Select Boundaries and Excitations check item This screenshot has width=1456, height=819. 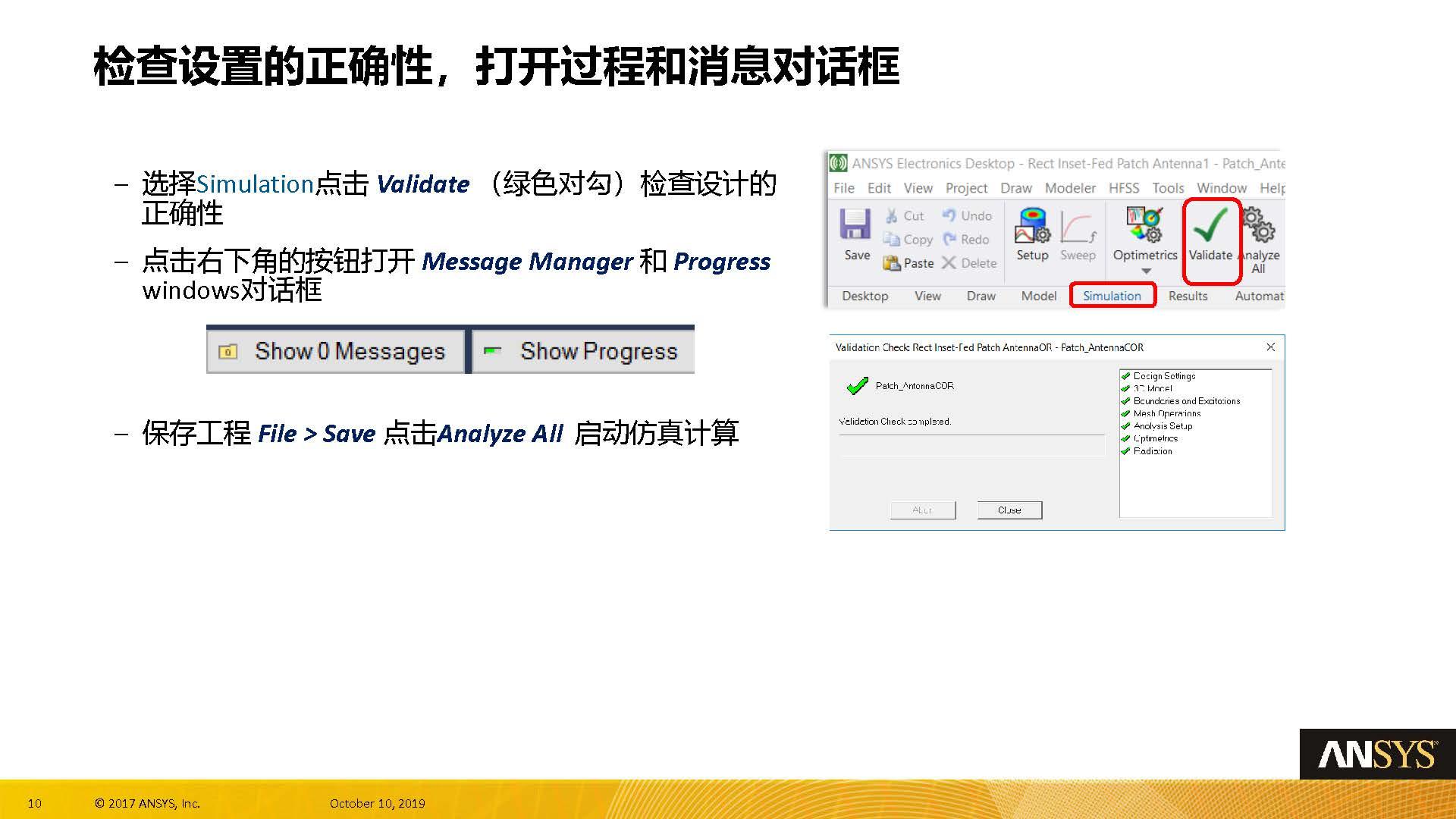point(1186,400)
